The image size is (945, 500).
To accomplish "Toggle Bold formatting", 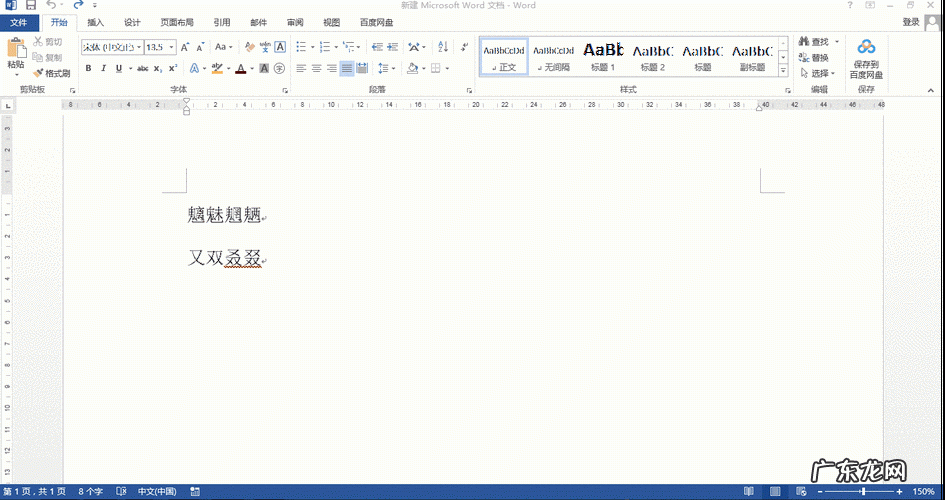I will [88, 68].
